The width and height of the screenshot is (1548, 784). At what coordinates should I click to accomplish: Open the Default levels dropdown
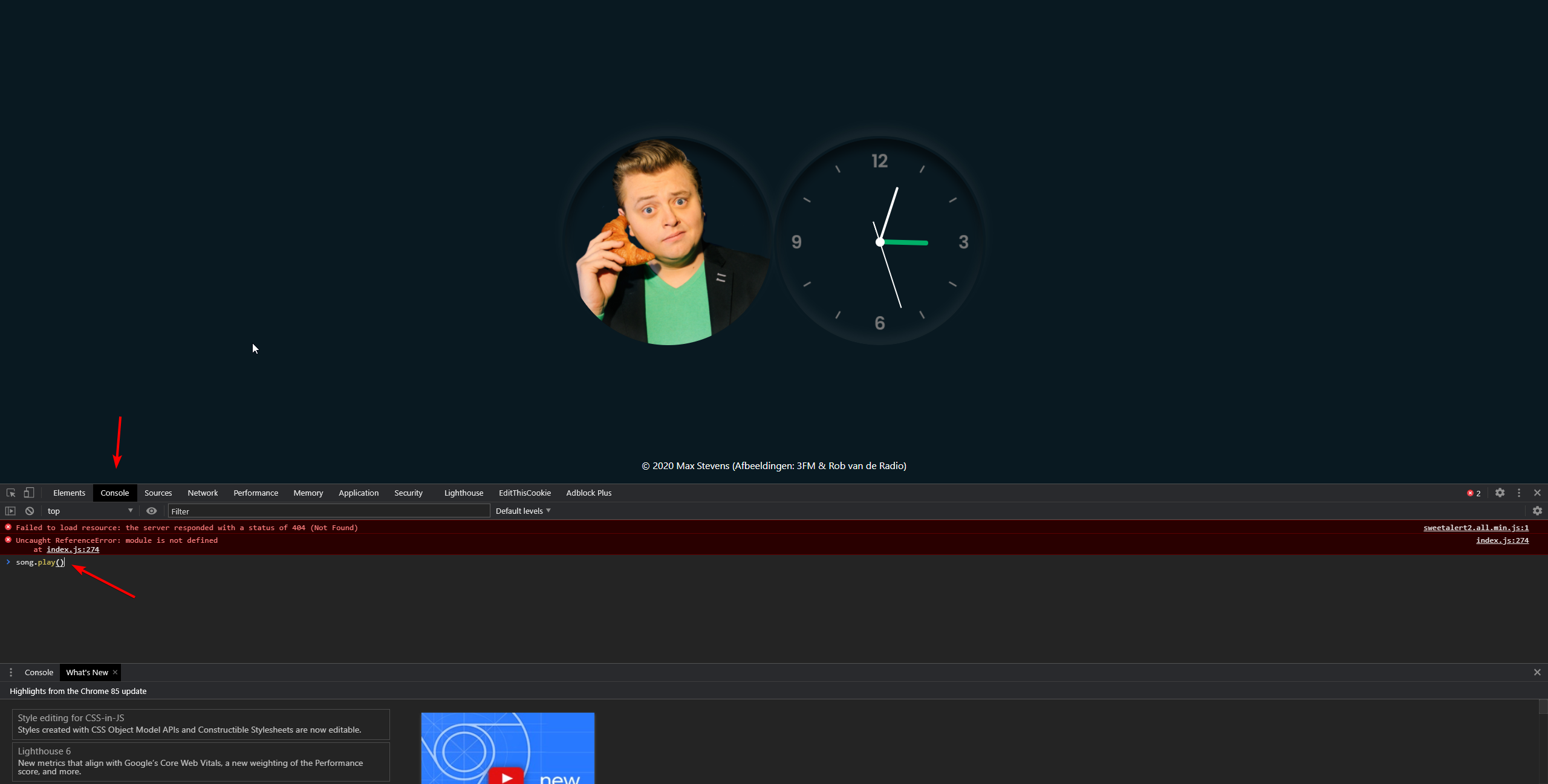point(523,511)
